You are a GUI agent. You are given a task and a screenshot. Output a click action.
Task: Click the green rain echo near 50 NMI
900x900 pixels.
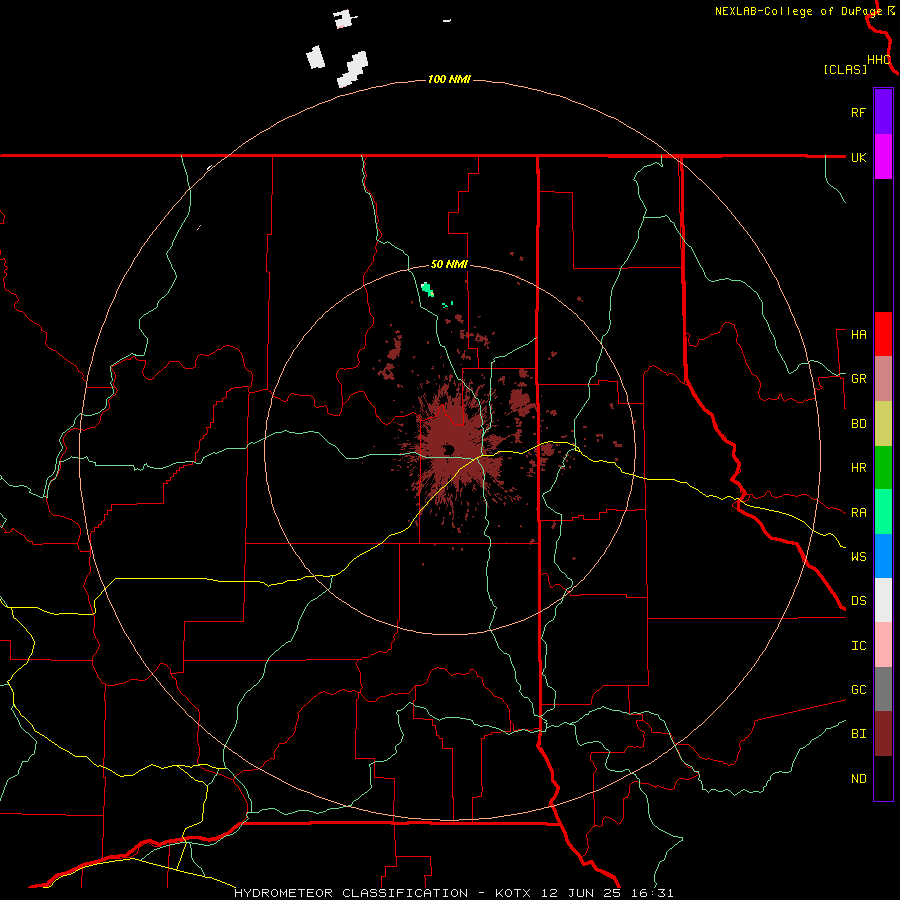tap(427, 289)
